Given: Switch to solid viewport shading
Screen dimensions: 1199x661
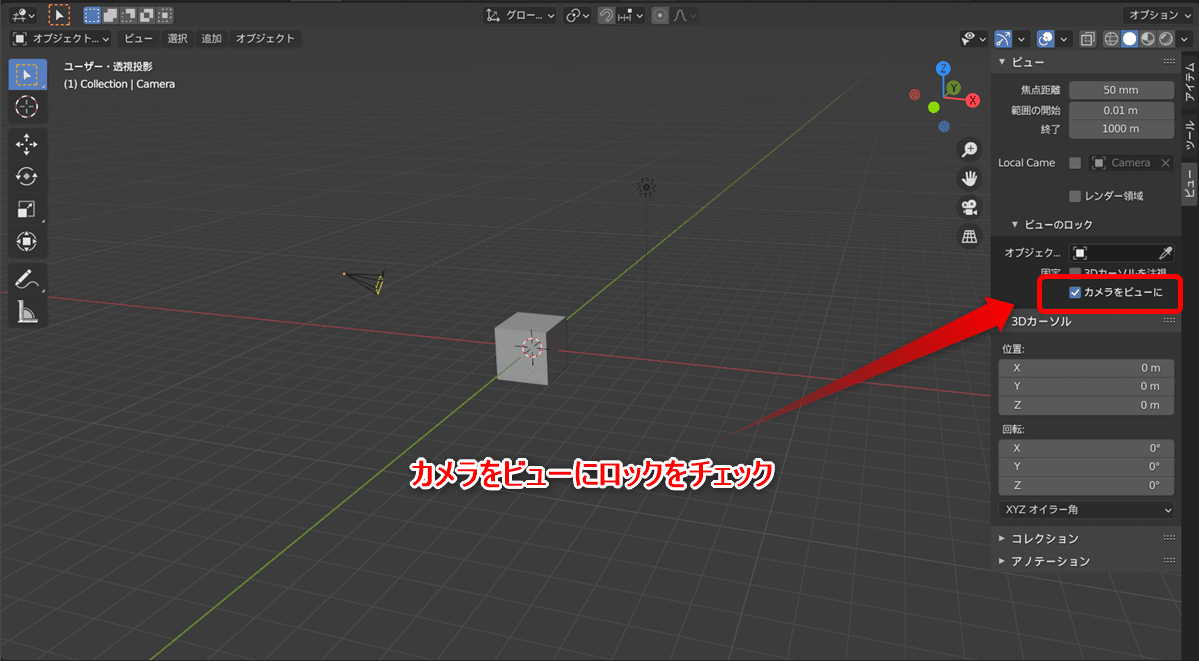Looking at the screenshot, I should tap(1129, 38).
